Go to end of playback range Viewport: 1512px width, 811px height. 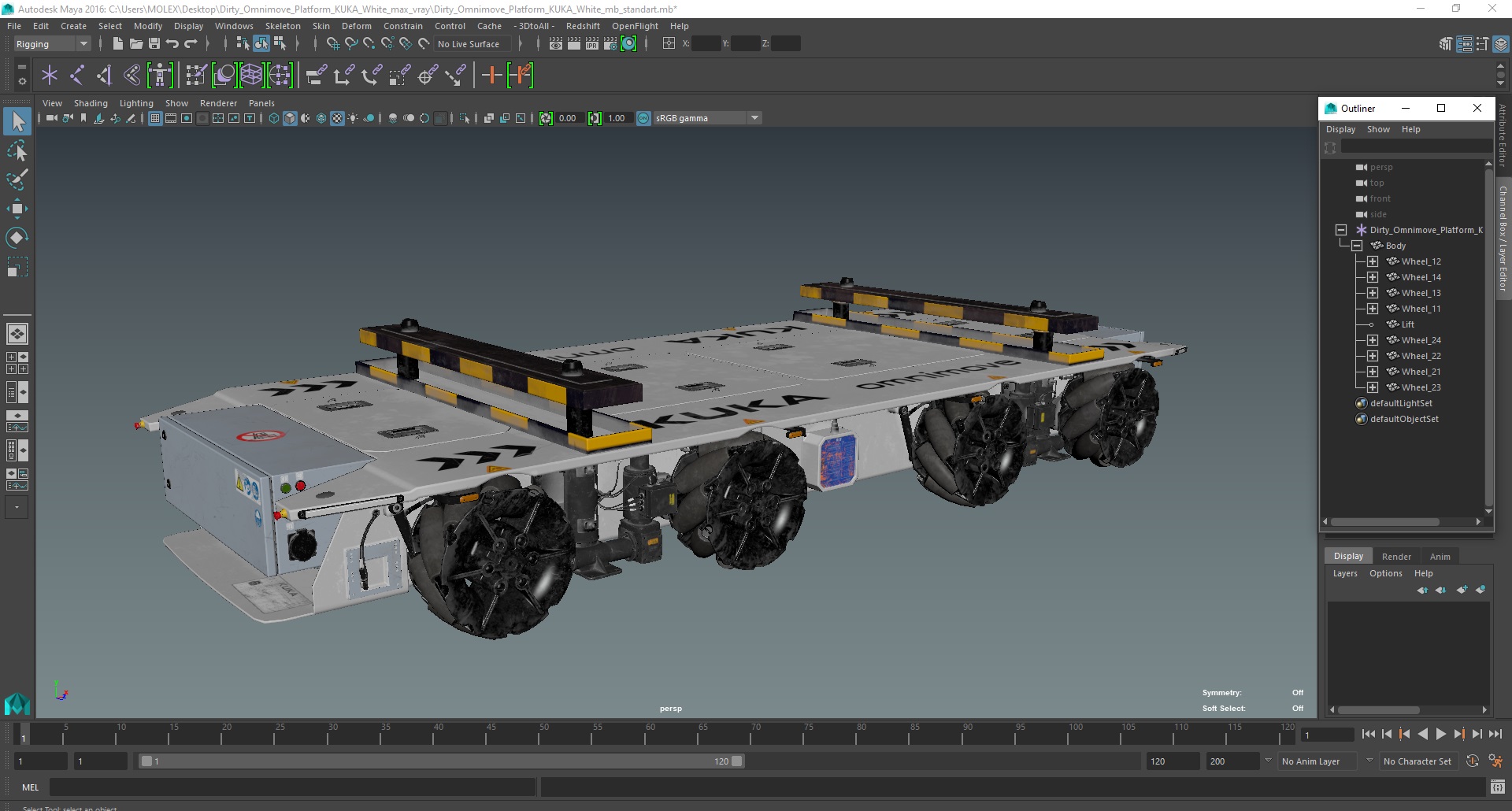pyautogui.click(x=1495, y=734)
